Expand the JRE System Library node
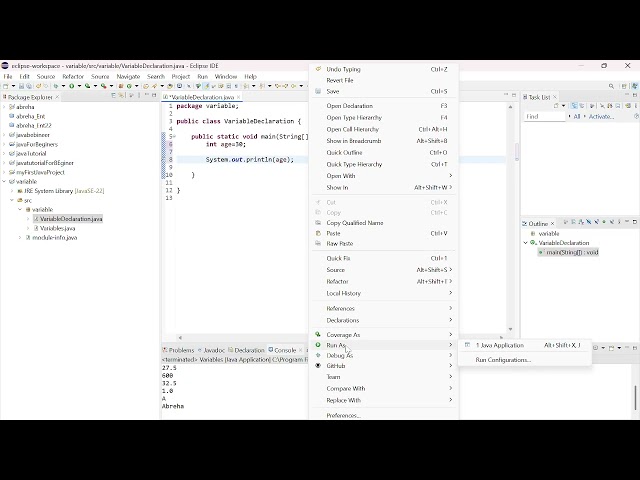 [12, 191]
